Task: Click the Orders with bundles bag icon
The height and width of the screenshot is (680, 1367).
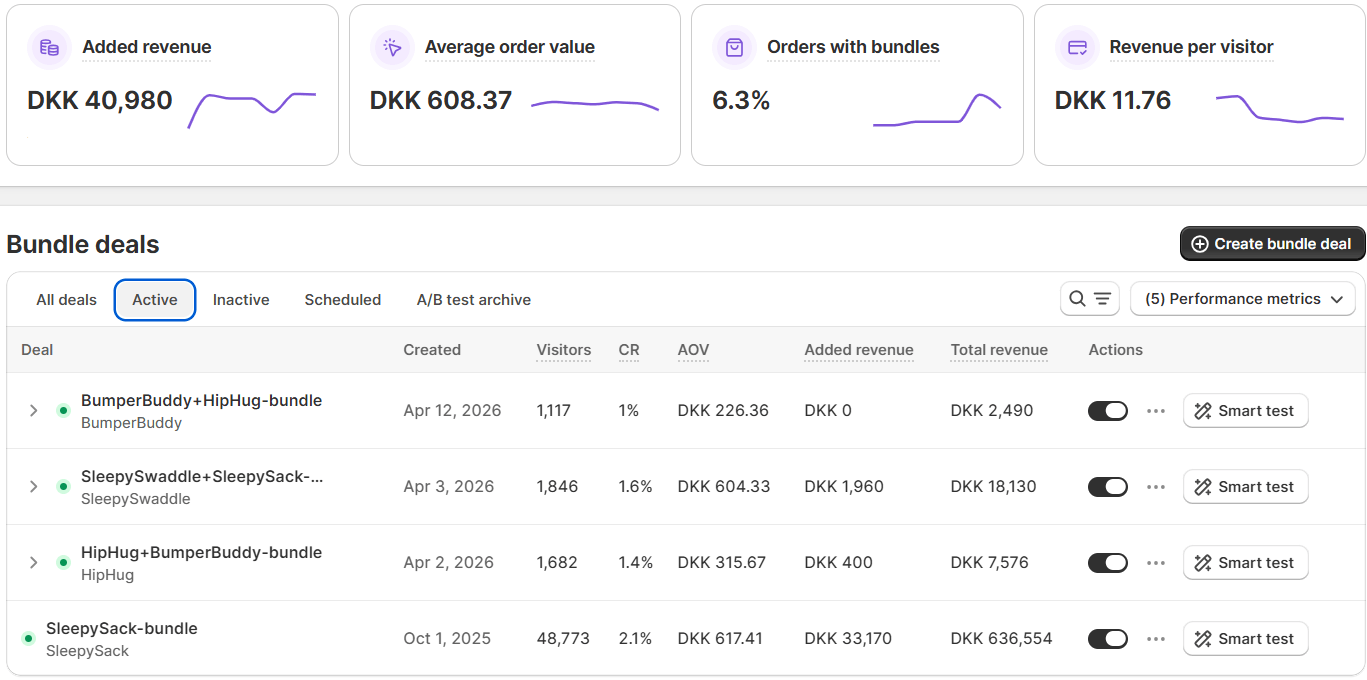Action: click(734, 47)
